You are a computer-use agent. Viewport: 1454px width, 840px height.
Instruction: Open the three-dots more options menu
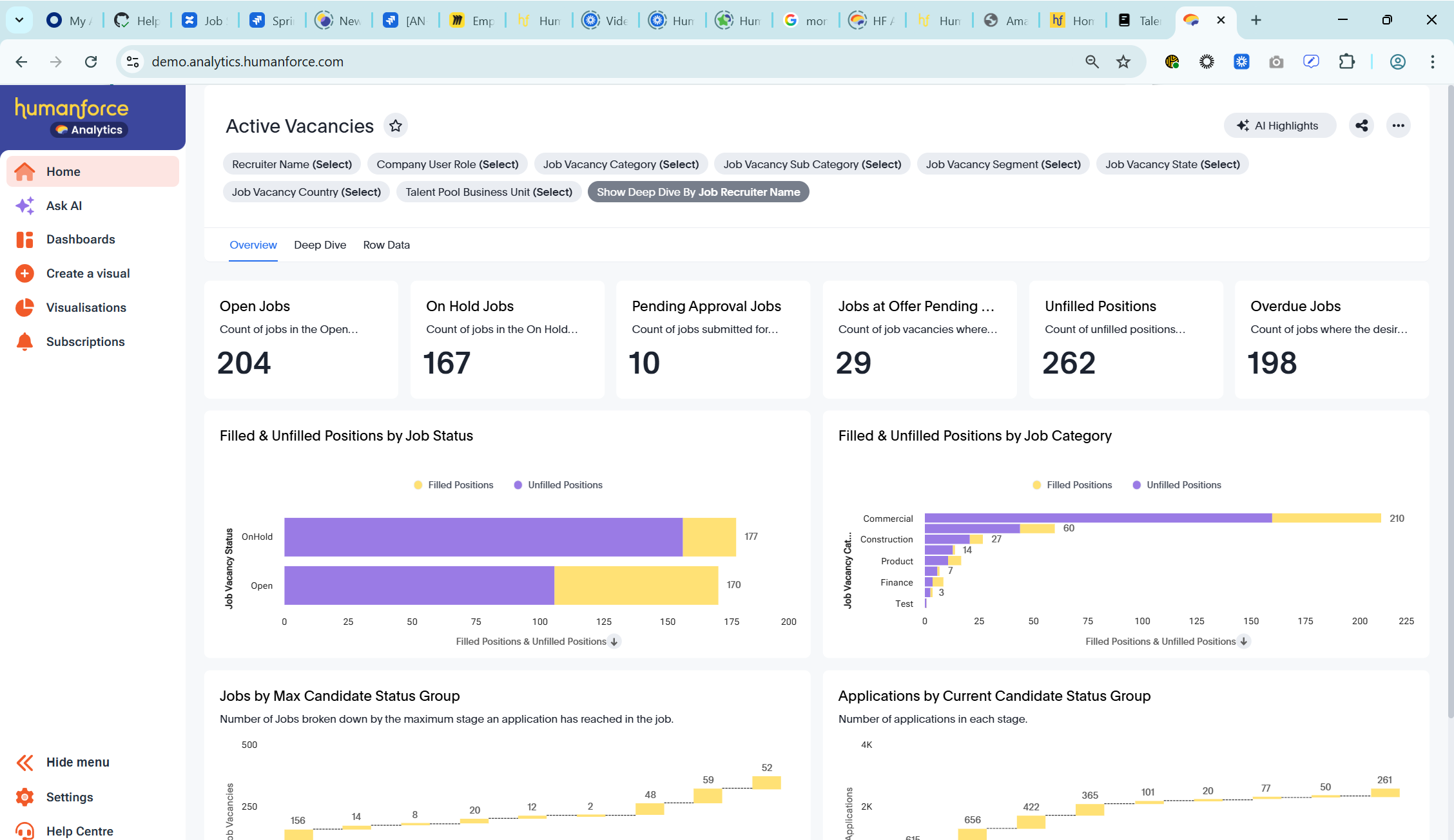click(1398, 126)
